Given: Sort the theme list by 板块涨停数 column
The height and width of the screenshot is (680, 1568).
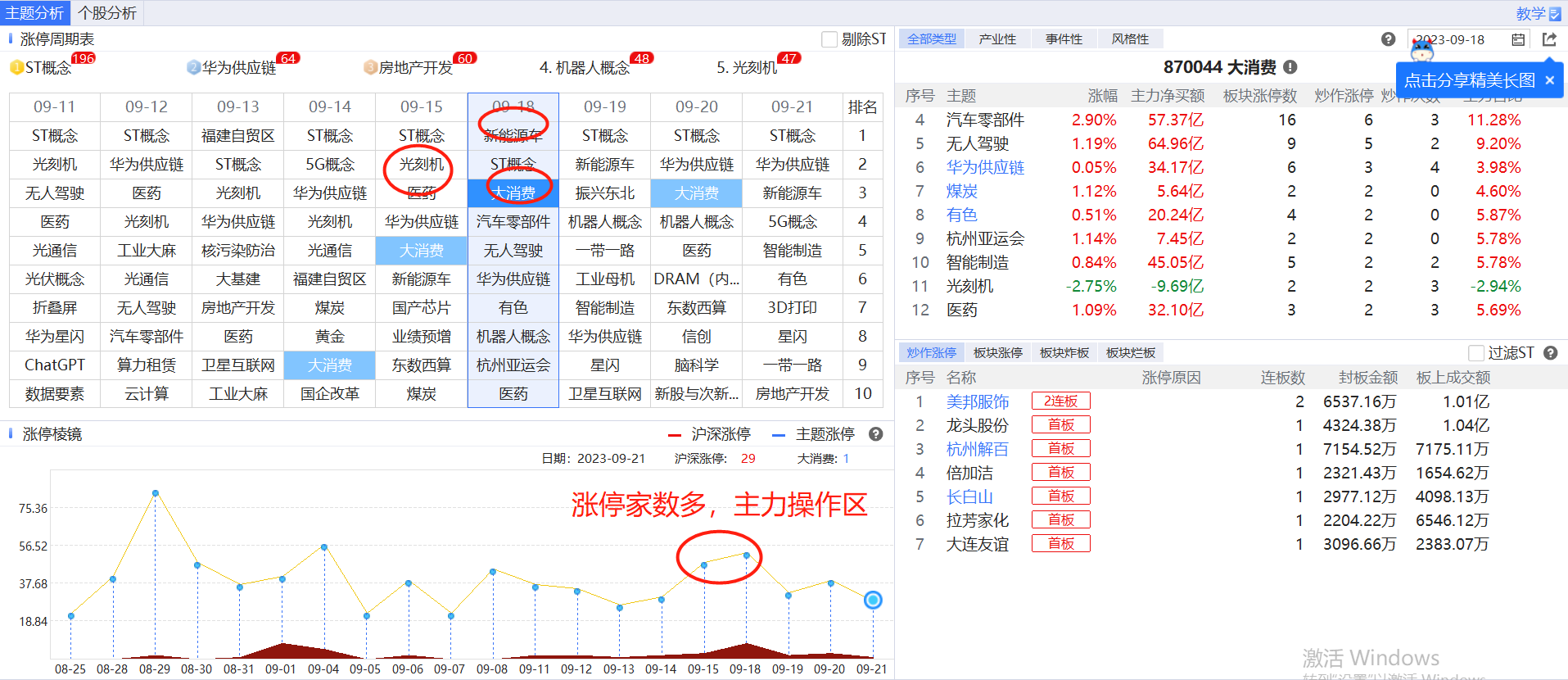Looking at the screenshot, I should [1260, 96].
